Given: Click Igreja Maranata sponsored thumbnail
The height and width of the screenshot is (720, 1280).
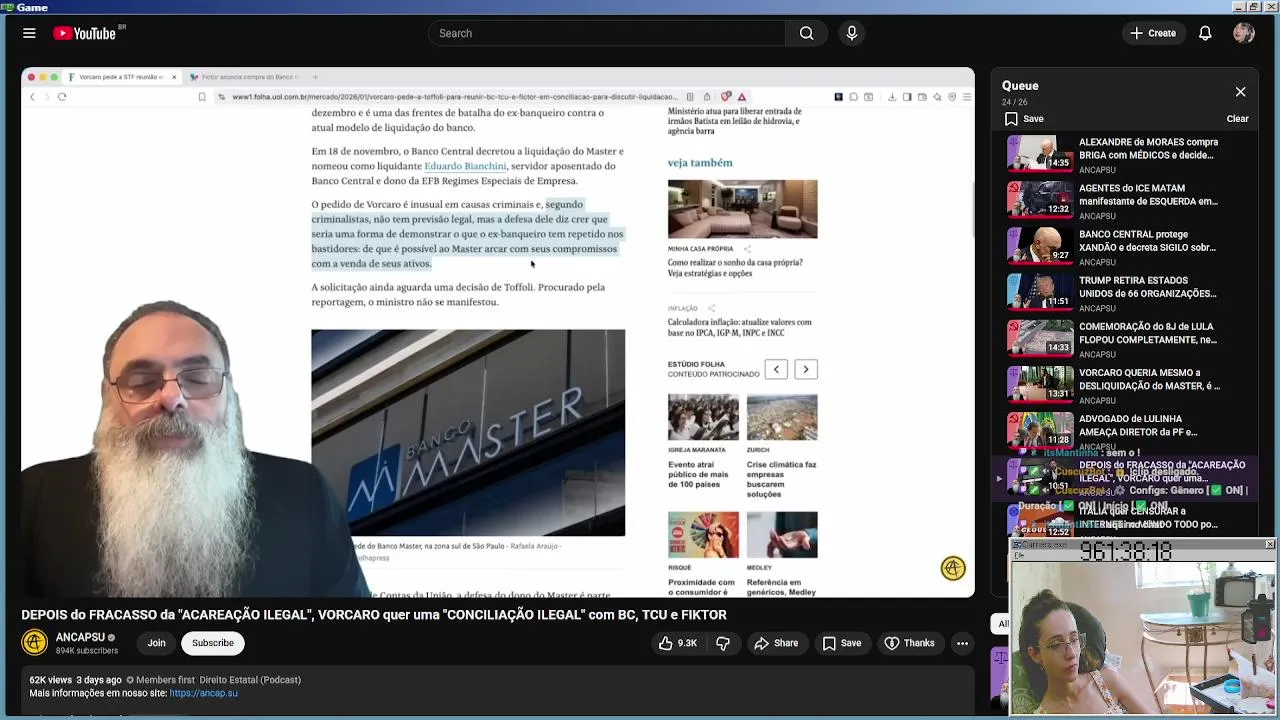Looking at the screenshot, I should (703, 417).
